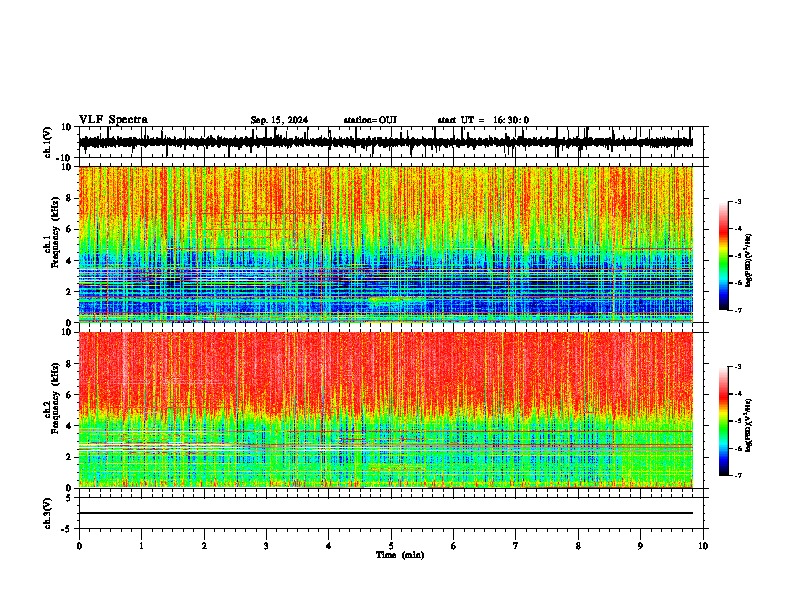Click the "-7" label on ch.2 color scale
792x612 pixels.
pyautogui.click(x=737, y=475)
